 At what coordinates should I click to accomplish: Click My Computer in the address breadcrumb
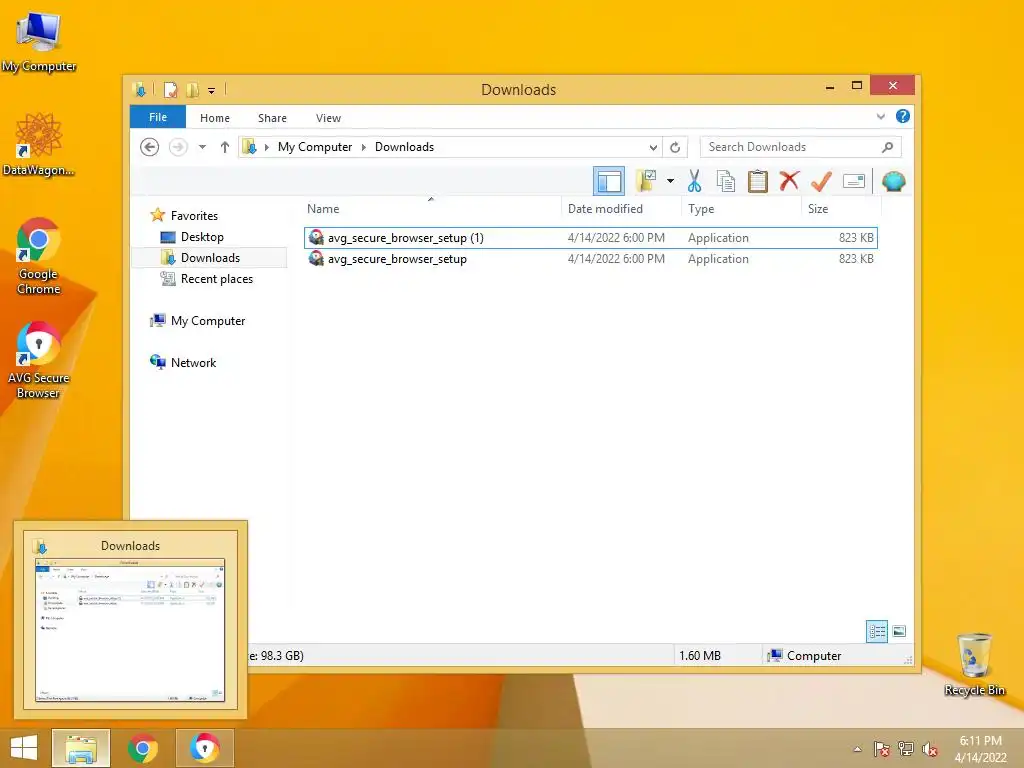(315, 147)
